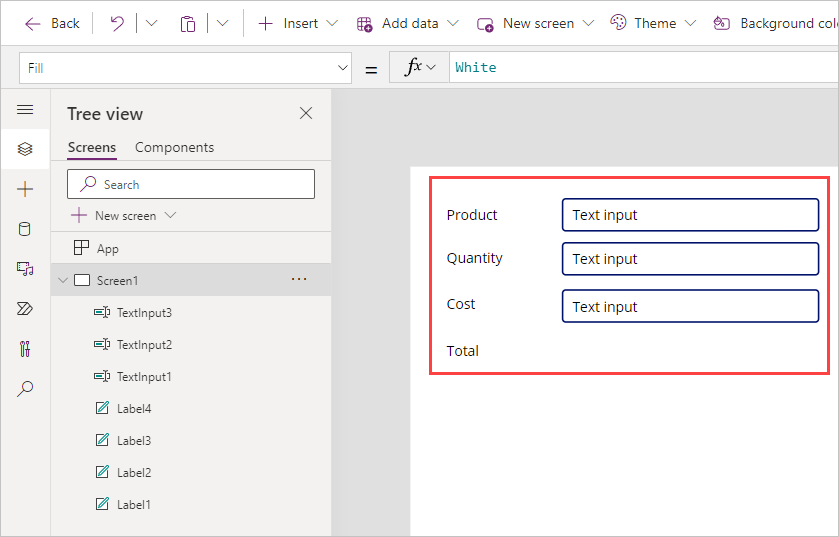Image resolution: width=839 pixels, height=537 pixels.
Task: Click the Paste clipboard icon
Action: point(188,24)
